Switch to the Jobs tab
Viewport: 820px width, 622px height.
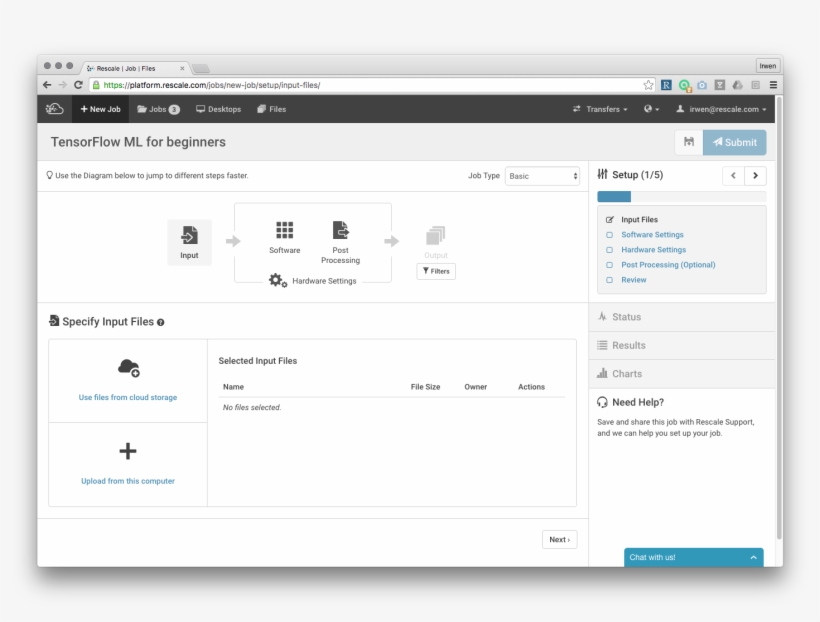[157, 109]
